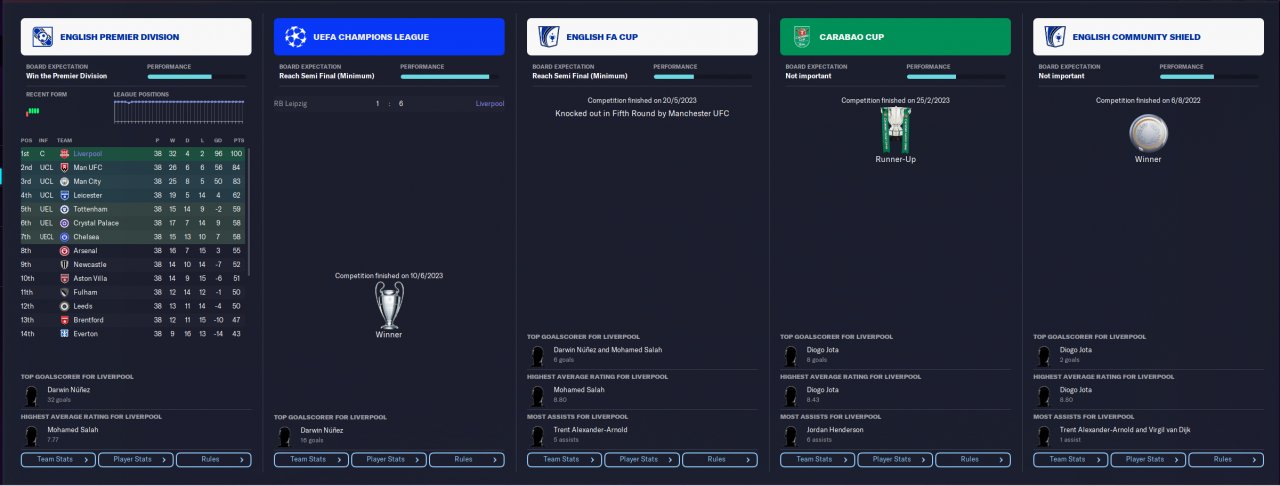The width and height of the screenshot is (1280, 486).
Task: Click the Man UFC club badge
Action: click(64, 168)
